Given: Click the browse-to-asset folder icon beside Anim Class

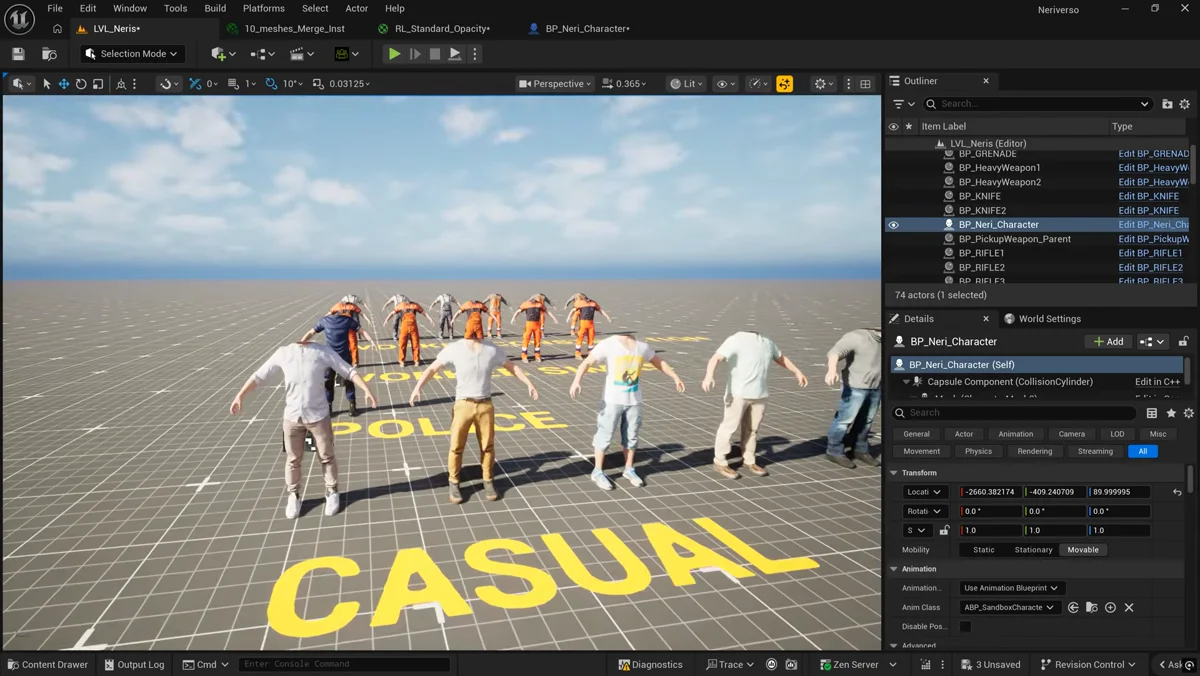Looking at the screenshot, I should pos(1092,607).
